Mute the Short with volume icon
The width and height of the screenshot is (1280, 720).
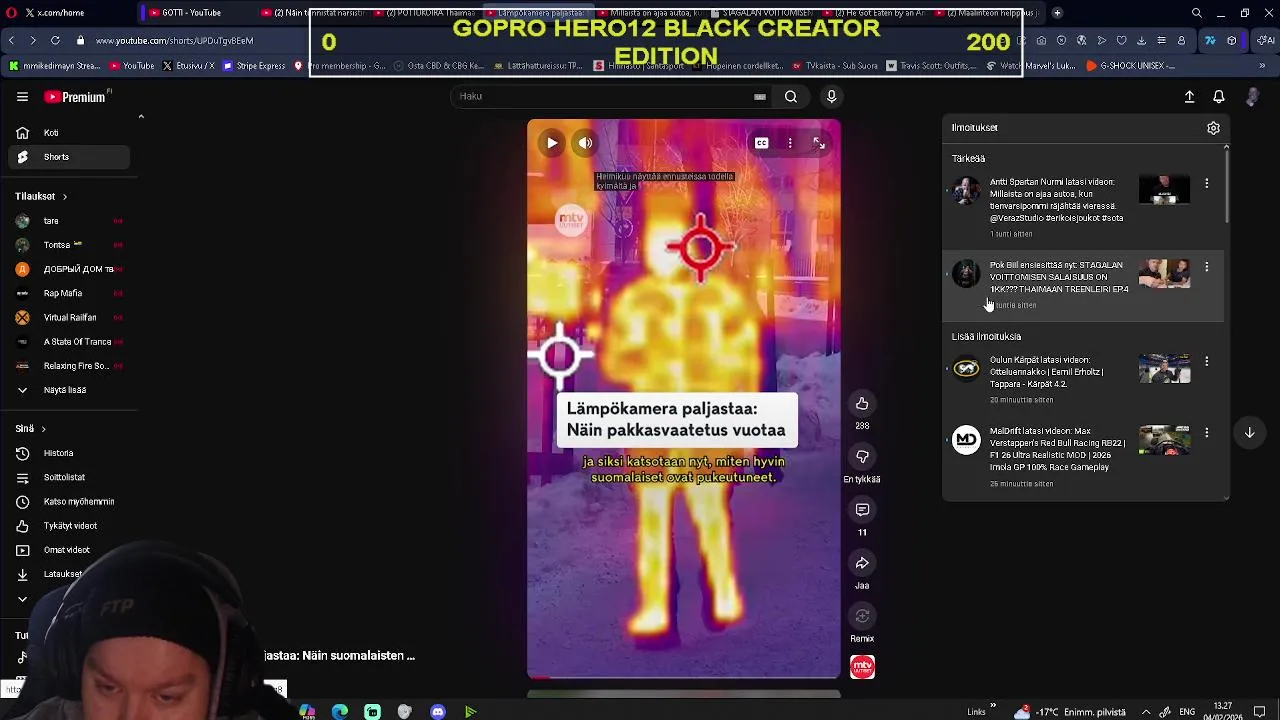pos(585,143)
